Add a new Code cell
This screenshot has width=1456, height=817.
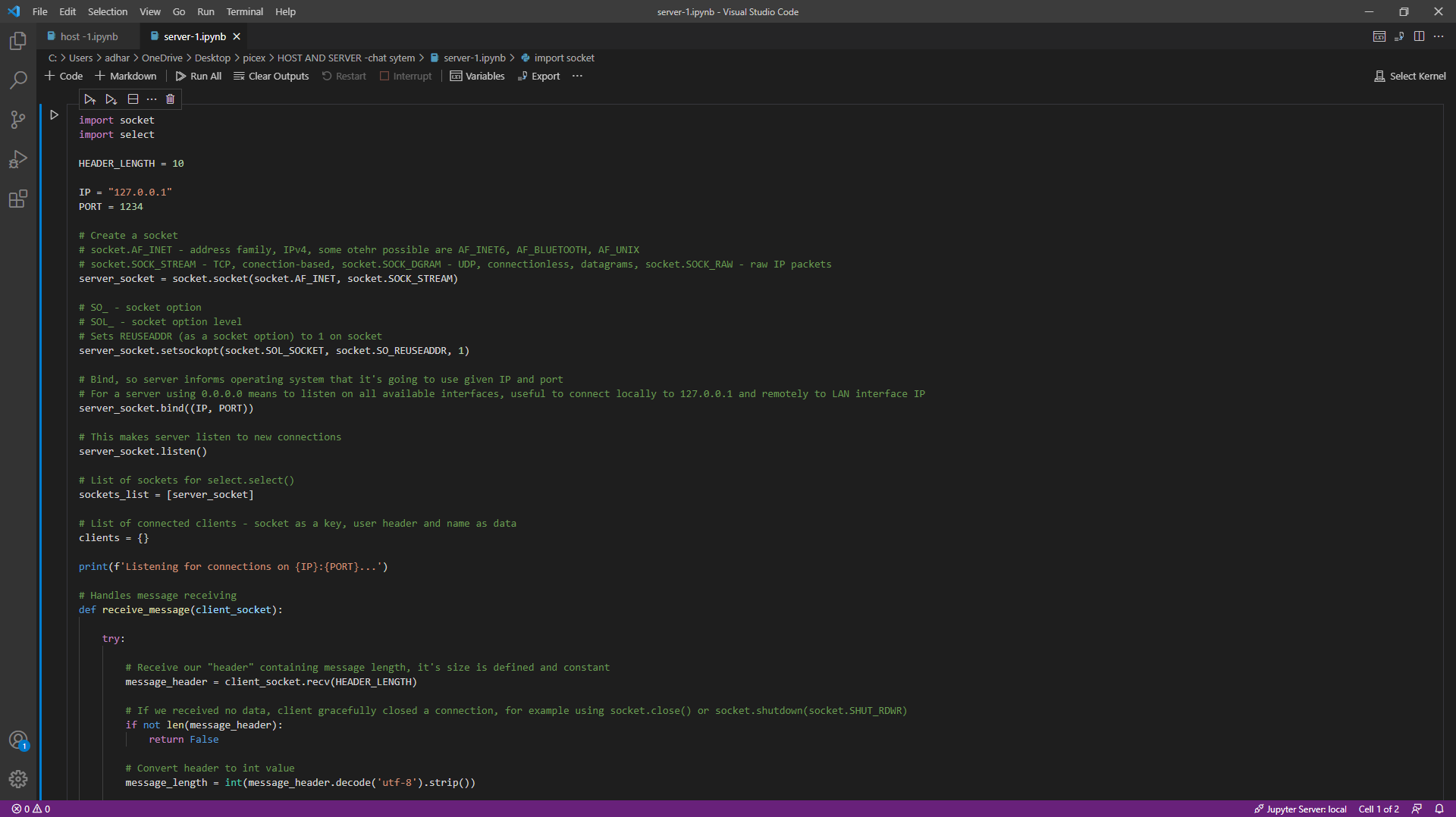(64, 76)
